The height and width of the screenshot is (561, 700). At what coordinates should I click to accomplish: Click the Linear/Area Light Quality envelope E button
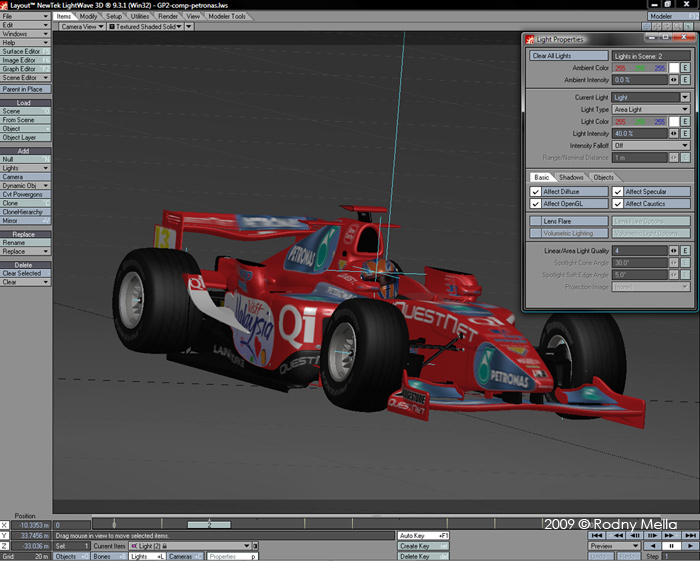(686, 250)
